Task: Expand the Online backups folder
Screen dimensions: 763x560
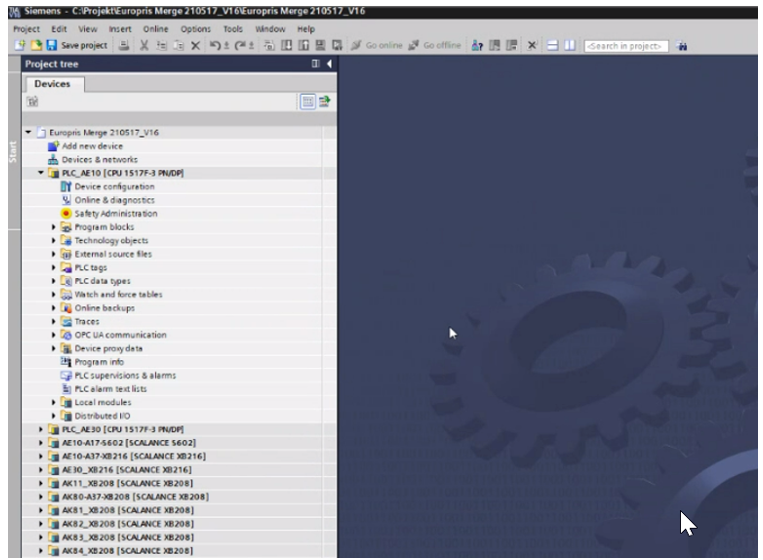Action: pos(54,308)
